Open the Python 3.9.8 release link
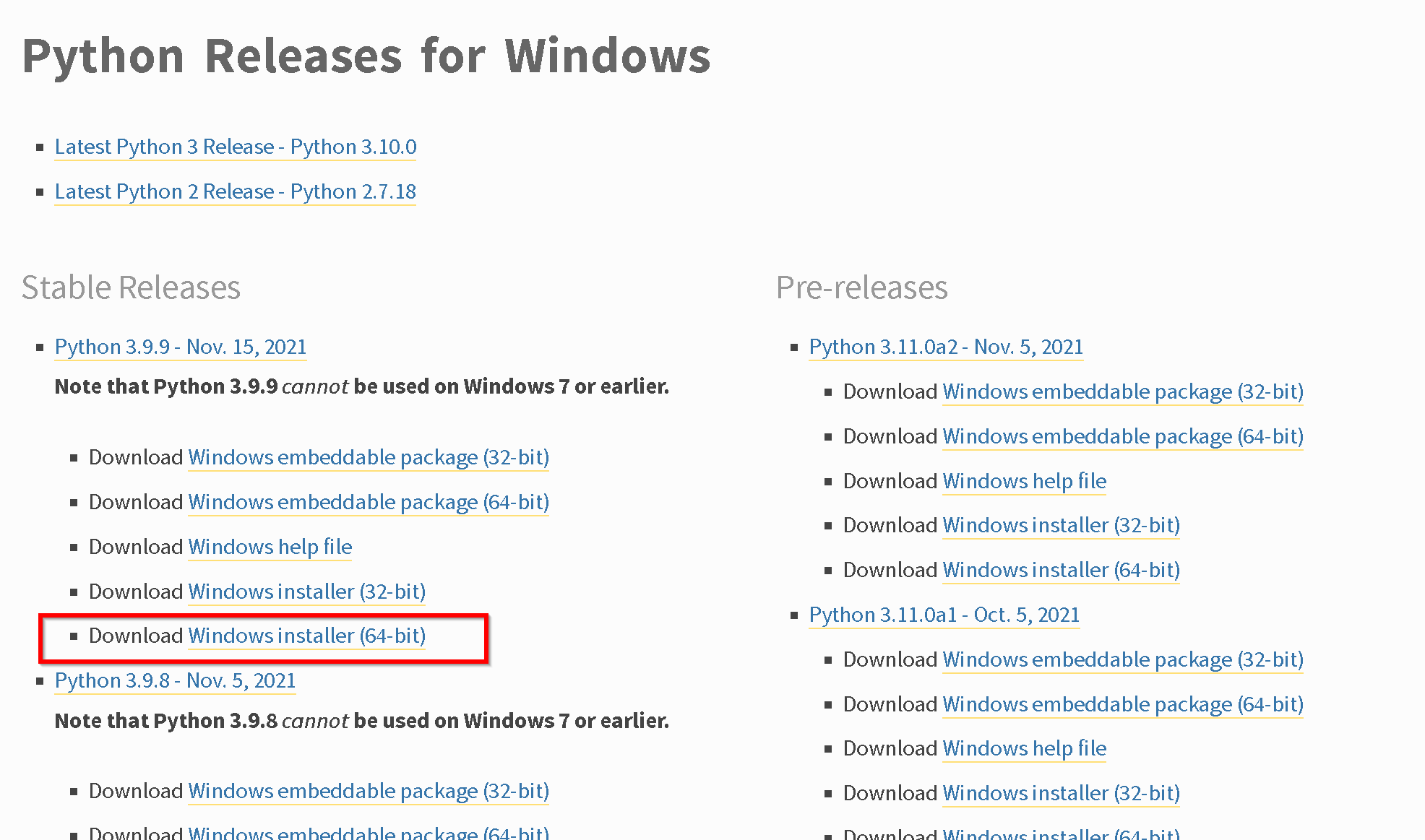 176,680
